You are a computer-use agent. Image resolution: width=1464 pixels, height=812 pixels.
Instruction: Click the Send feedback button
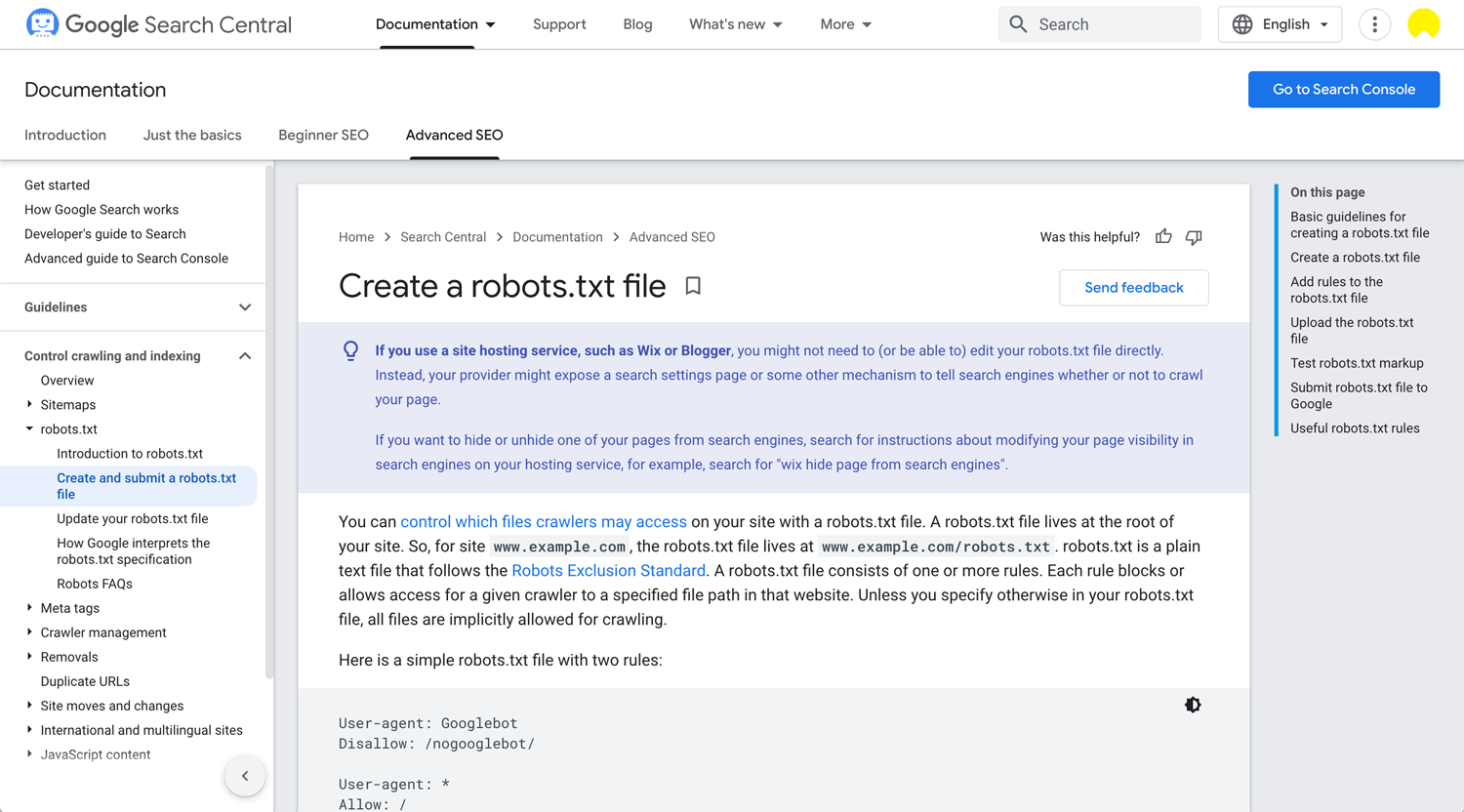click(x=1134, y=288)
